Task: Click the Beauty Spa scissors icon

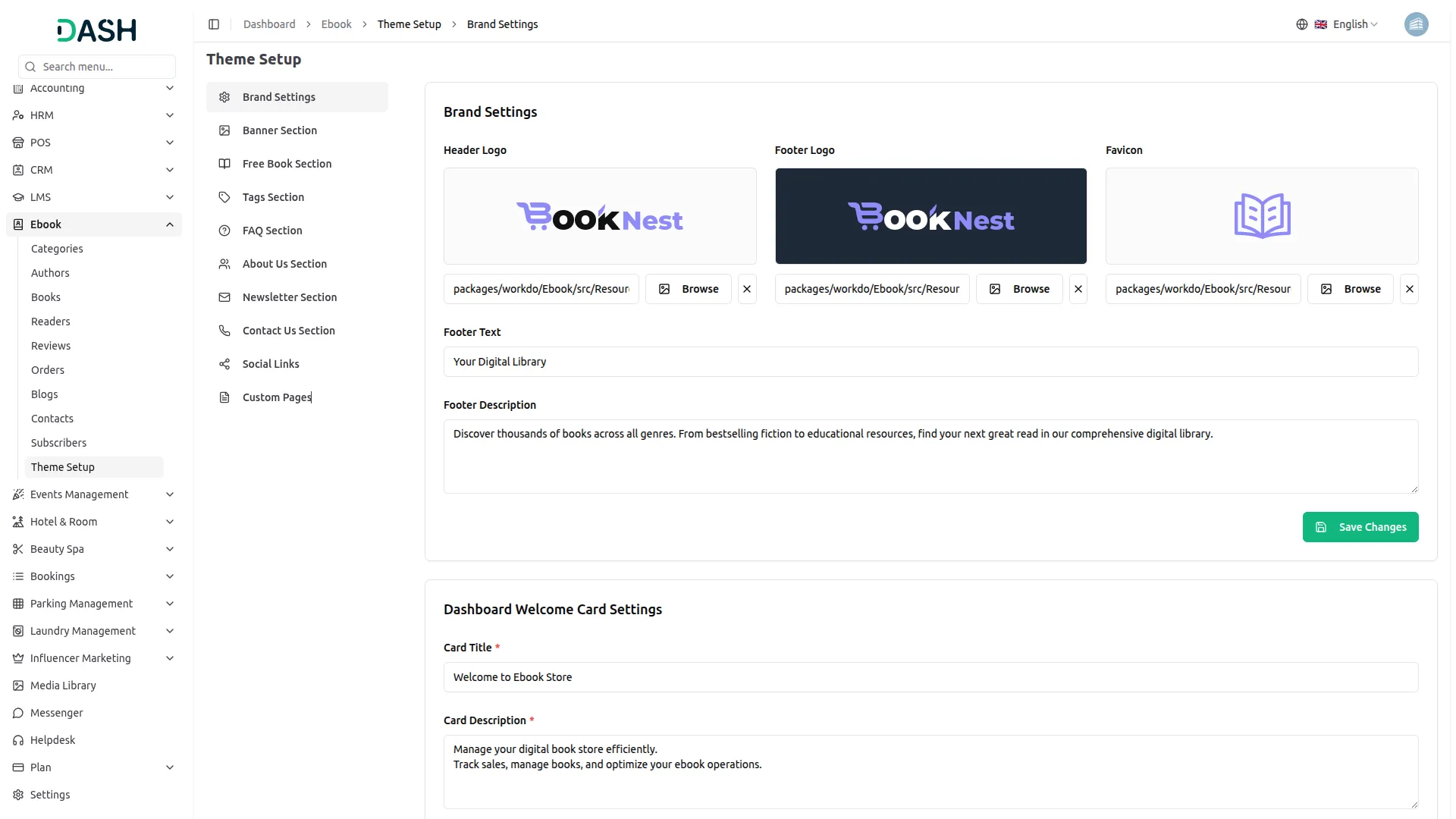Action: coord(18,549)
